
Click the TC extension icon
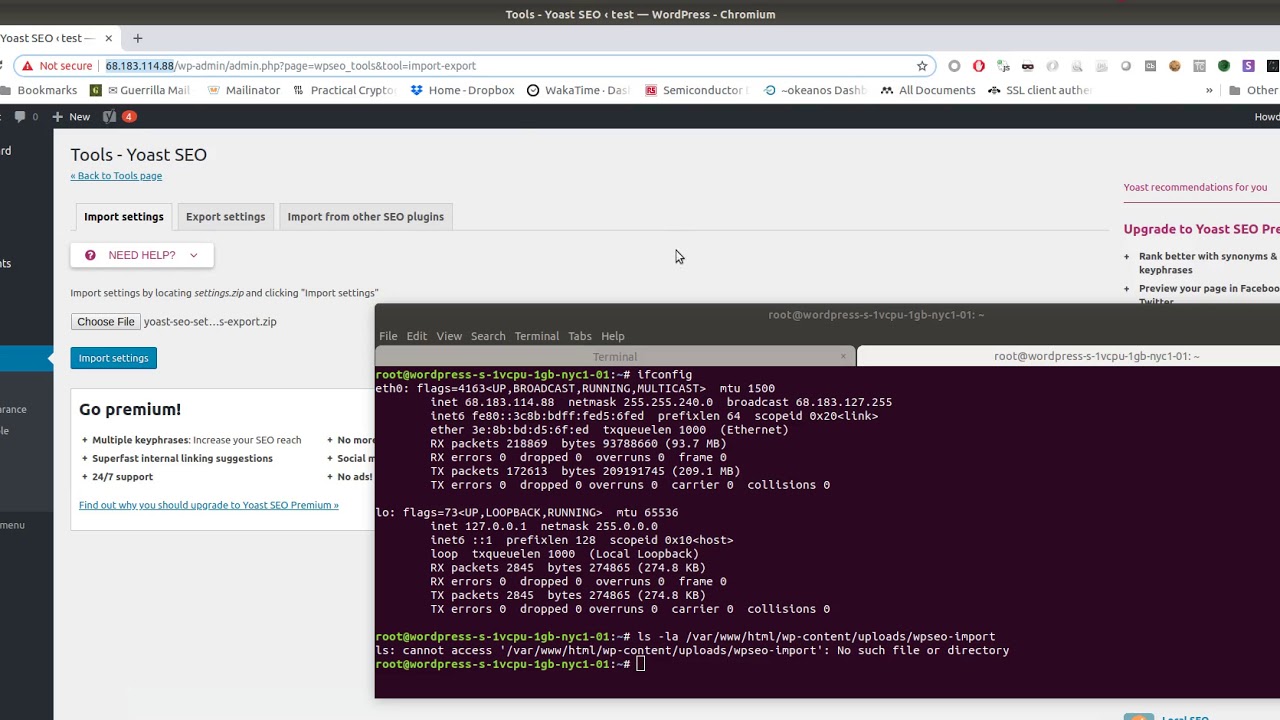(x=1199, y=66)
